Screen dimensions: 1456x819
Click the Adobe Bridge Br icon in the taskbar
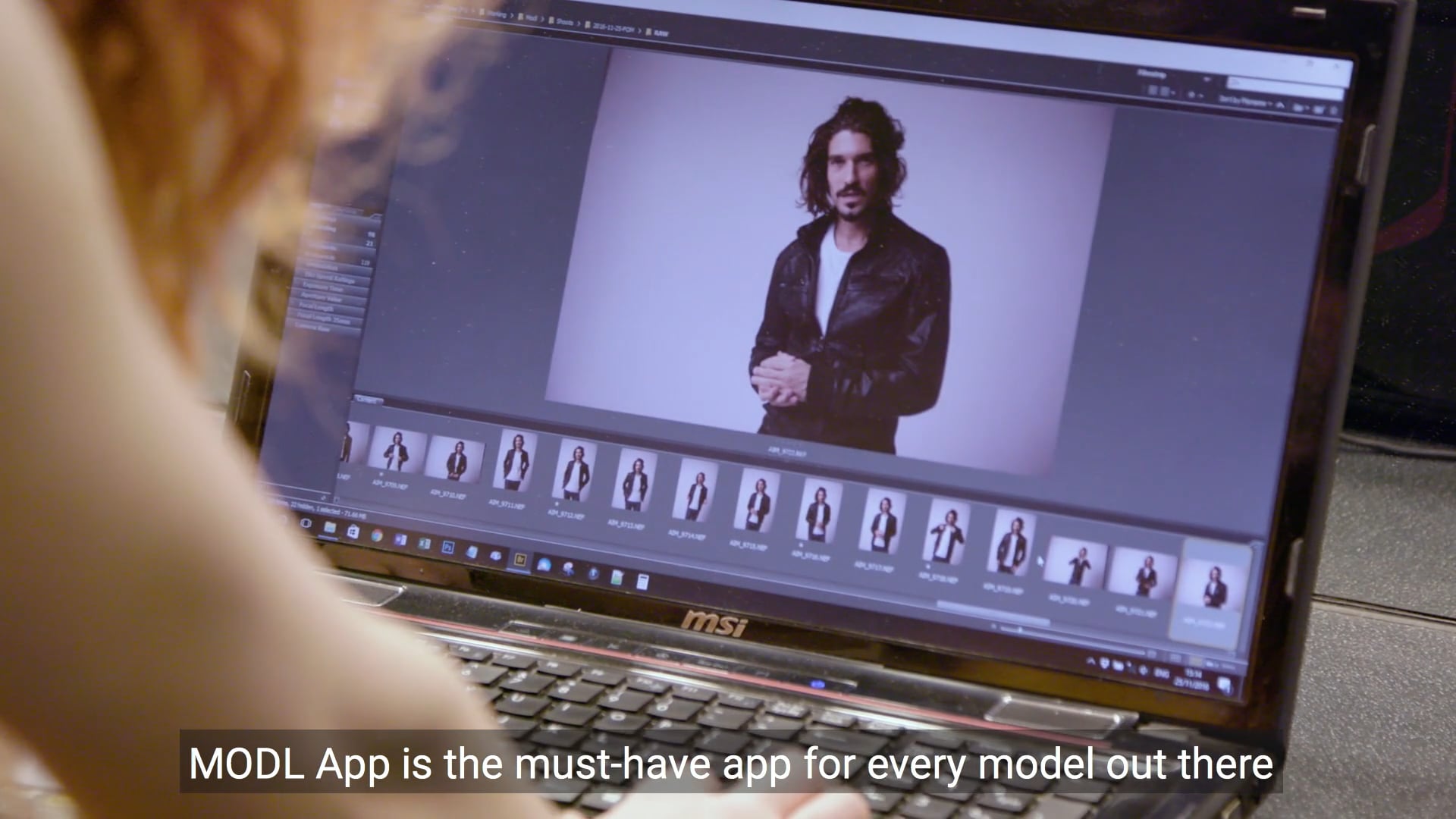tap(521, 561)
